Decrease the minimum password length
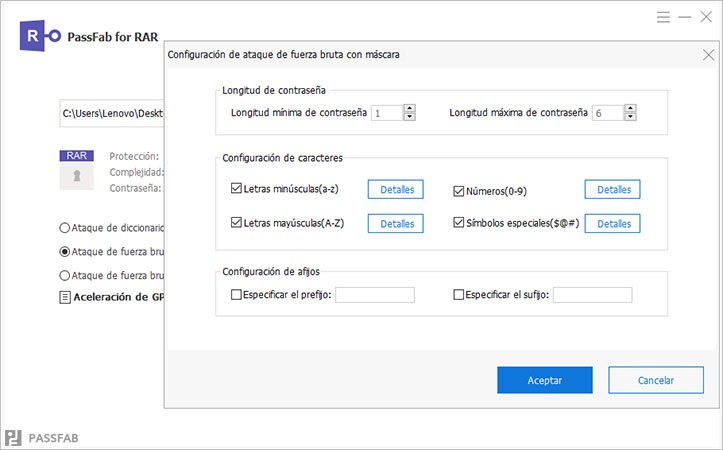The image size is (723, 450). pyautogui.click(x=409, y=117)
